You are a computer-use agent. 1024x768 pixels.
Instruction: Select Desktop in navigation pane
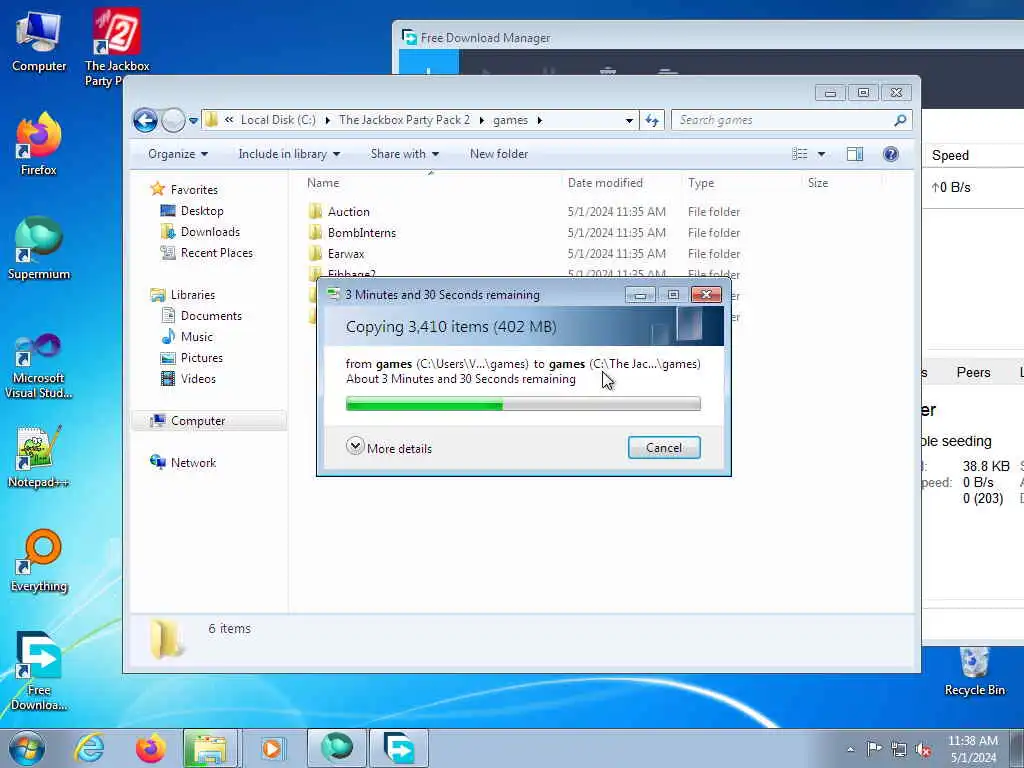(202, 211)
